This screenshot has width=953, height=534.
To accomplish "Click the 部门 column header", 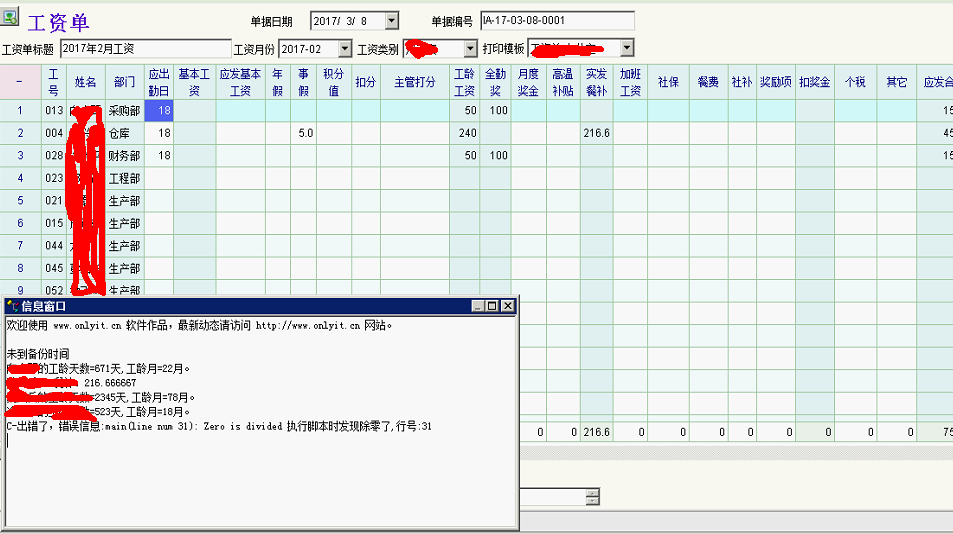I will (125, 82).
